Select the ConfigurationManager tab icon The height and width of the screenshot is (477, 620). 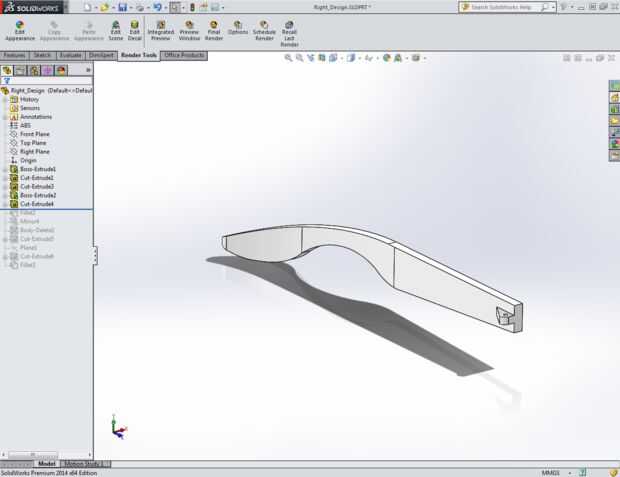click(x=34, y=70)
